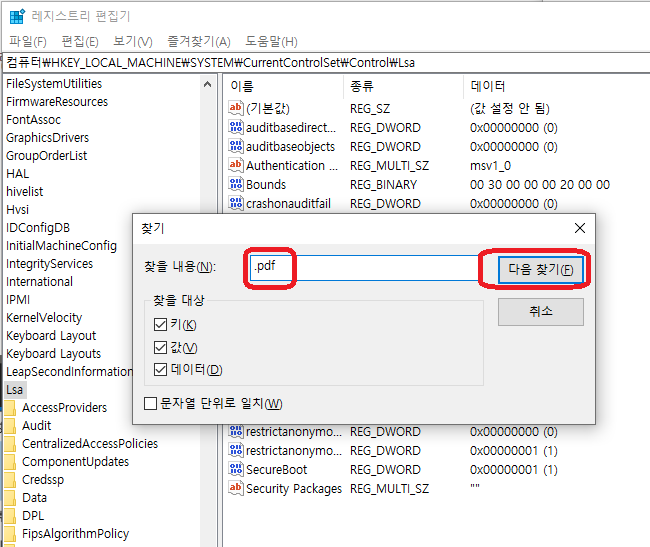Screen dimensions: 650x547
Task: Select the HAL key
Action: point(17,174)
